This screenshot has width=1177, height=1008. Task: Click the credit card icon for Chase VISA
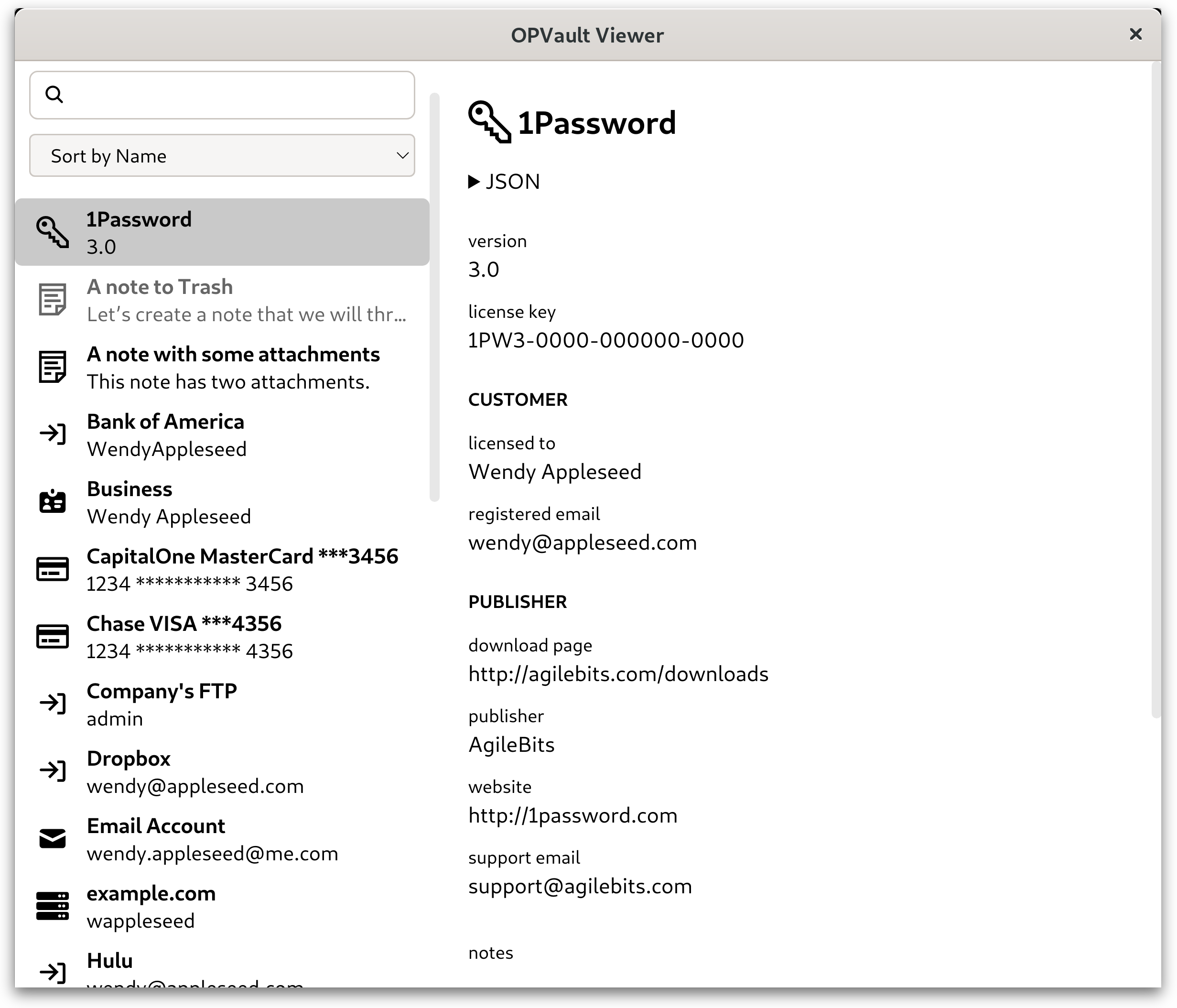tap(53, 636)
